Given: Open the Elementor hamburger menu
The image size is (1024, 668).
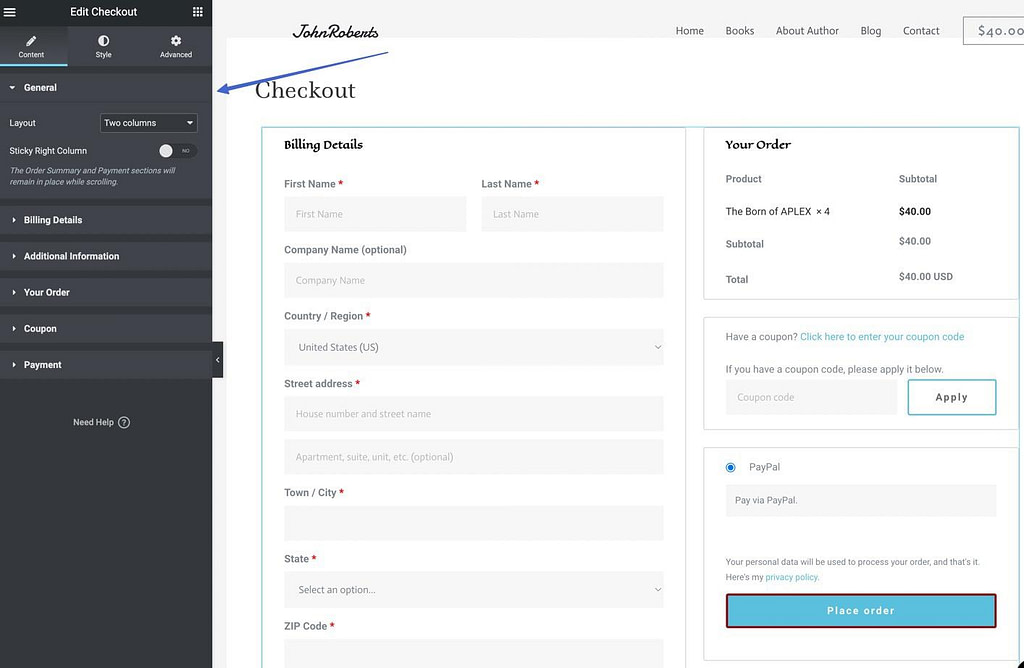Looking at the screenshot, I should 10,11.
